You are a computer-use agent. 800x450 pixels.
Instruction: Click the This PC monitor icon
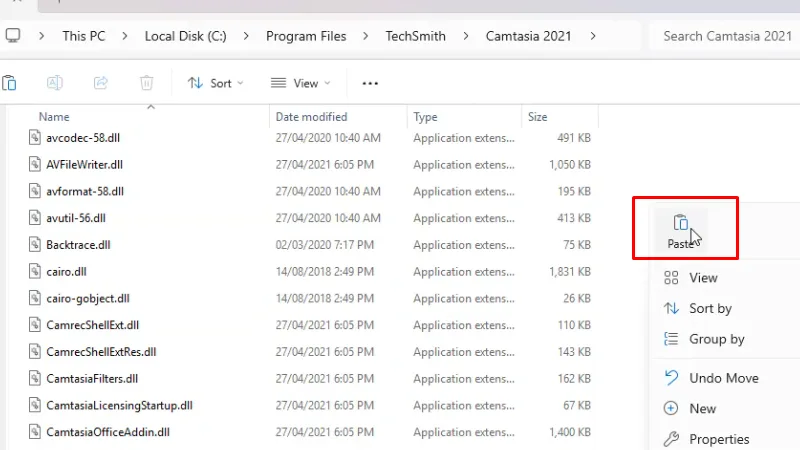[x=13, y=36]
